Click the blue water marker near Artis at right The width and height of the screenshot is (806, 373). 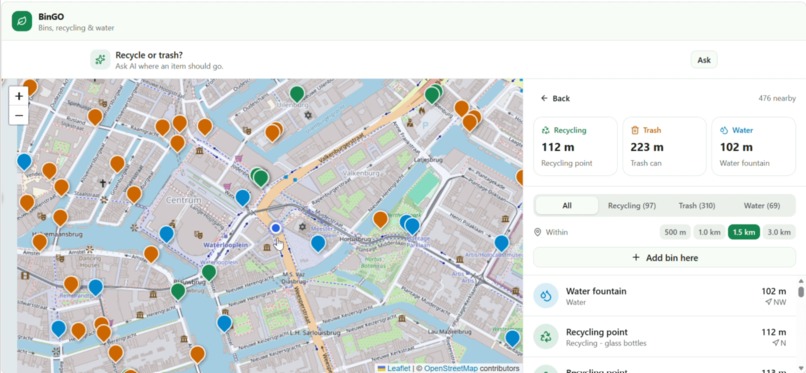(x=502, y=243)
